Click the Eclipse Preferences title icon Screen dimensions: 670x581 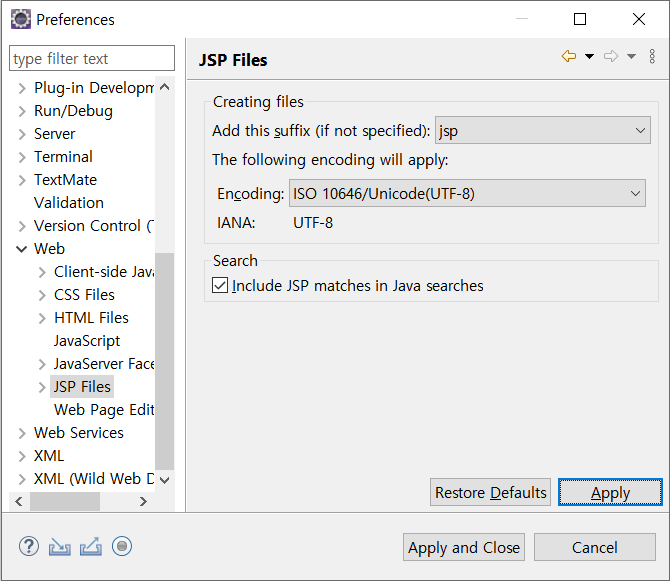[x=21, y=19]
